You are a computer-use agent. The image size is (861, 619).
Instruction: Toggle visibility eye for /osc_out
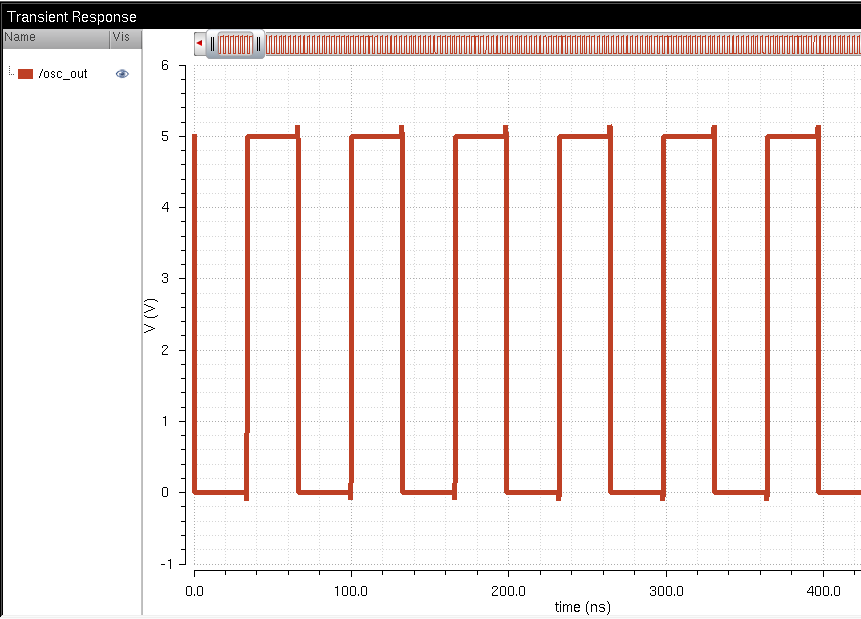[x=122, y=74]
